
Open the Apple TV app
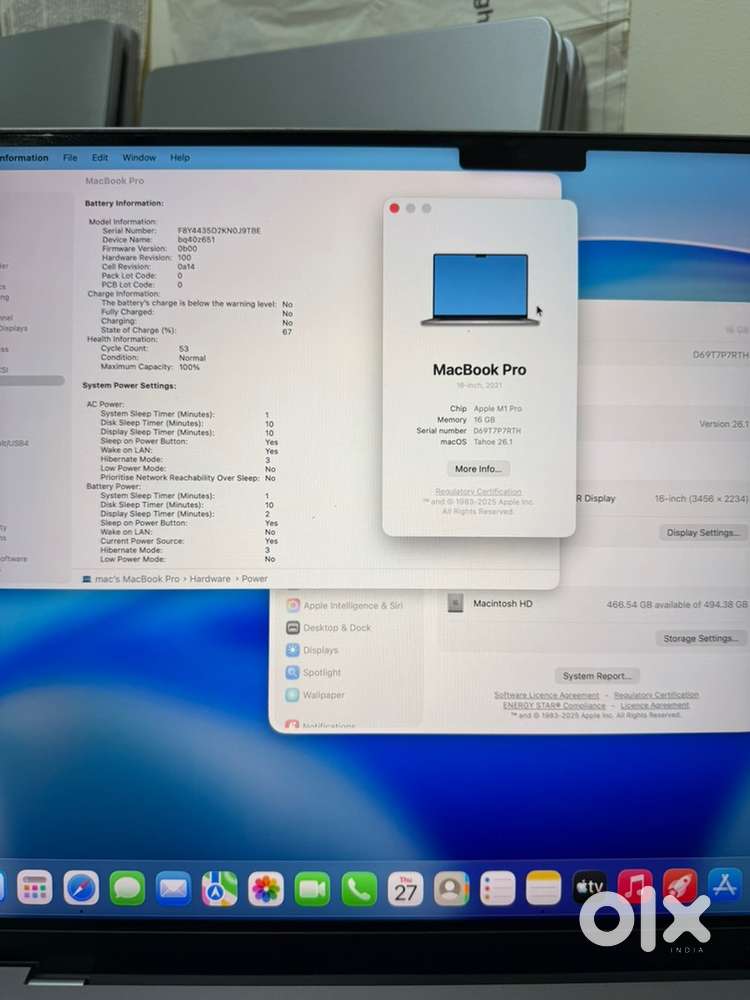coord(589,886)
